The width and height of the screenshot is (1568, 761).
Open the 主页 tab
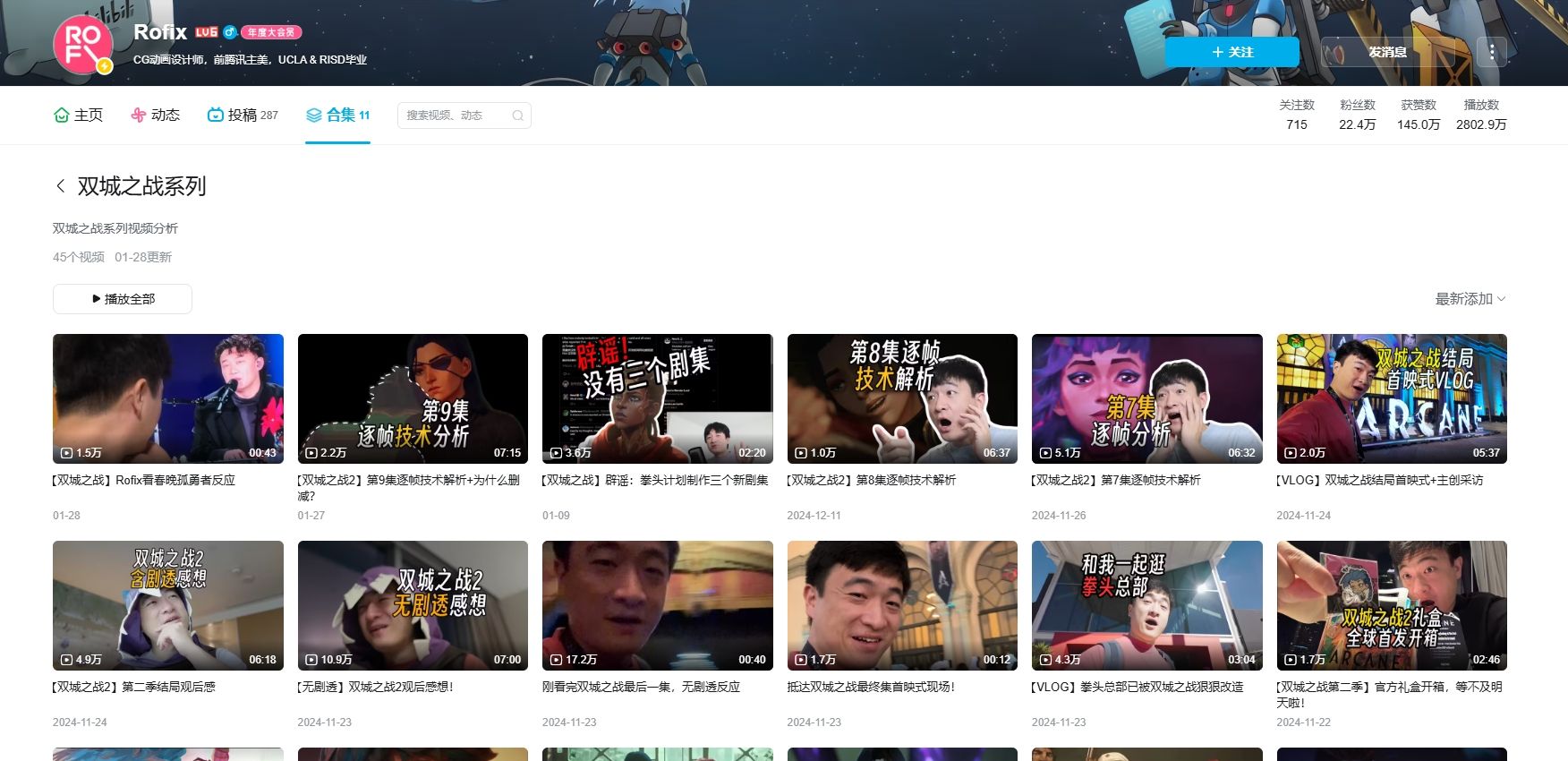point(79,115)
